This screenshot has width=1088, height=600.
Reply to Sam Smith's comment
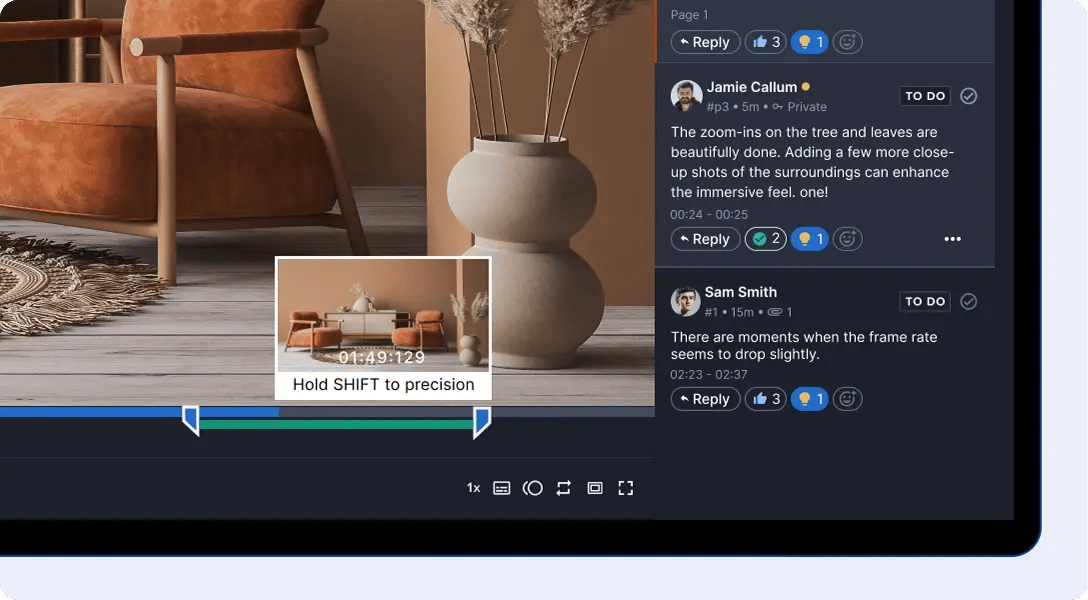click(705, 398)
